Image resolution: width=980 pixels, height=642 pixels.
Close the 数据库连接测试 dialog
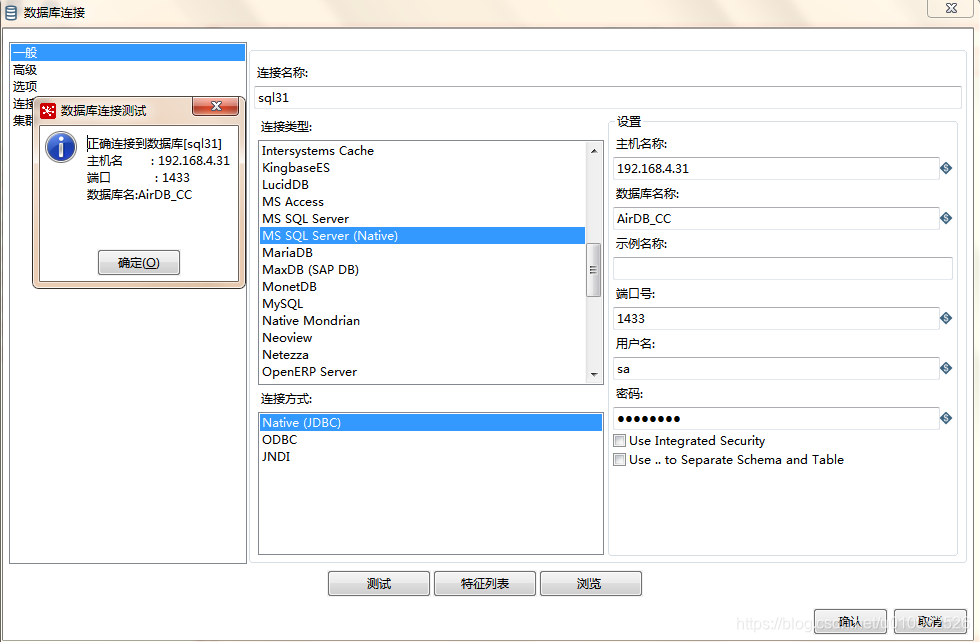pyautogui.click(x=216, y=106)
